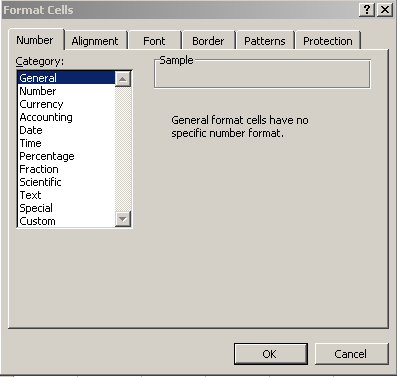The width and height of the screenshot is (397, 377).
Task: Click the Help question mark icon
Action: point(367,10)
